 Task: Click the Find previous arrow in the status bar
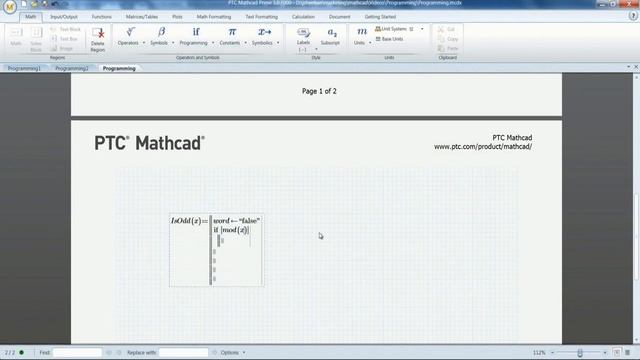pyautogui.click(x=109, y=352)
